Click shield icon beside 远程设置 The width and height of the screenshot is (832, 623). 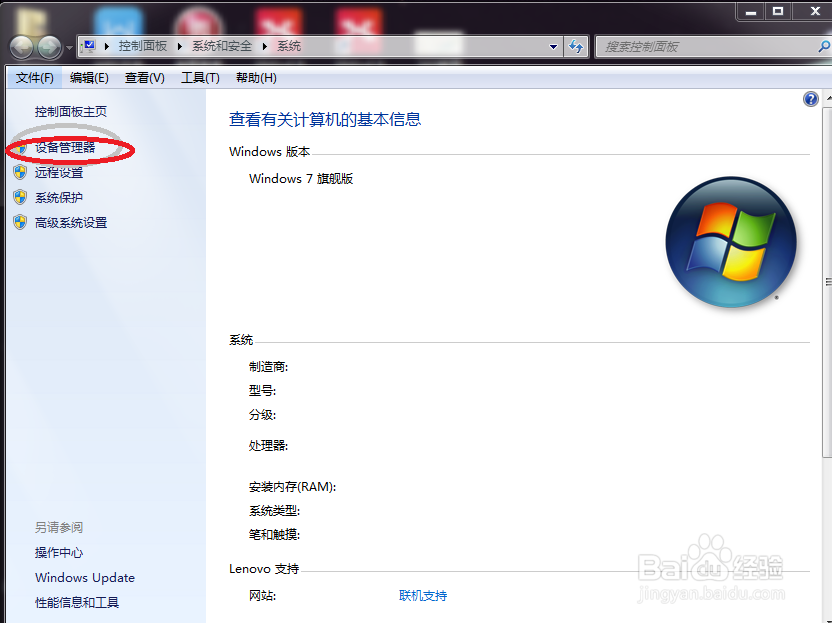point(20,172)
